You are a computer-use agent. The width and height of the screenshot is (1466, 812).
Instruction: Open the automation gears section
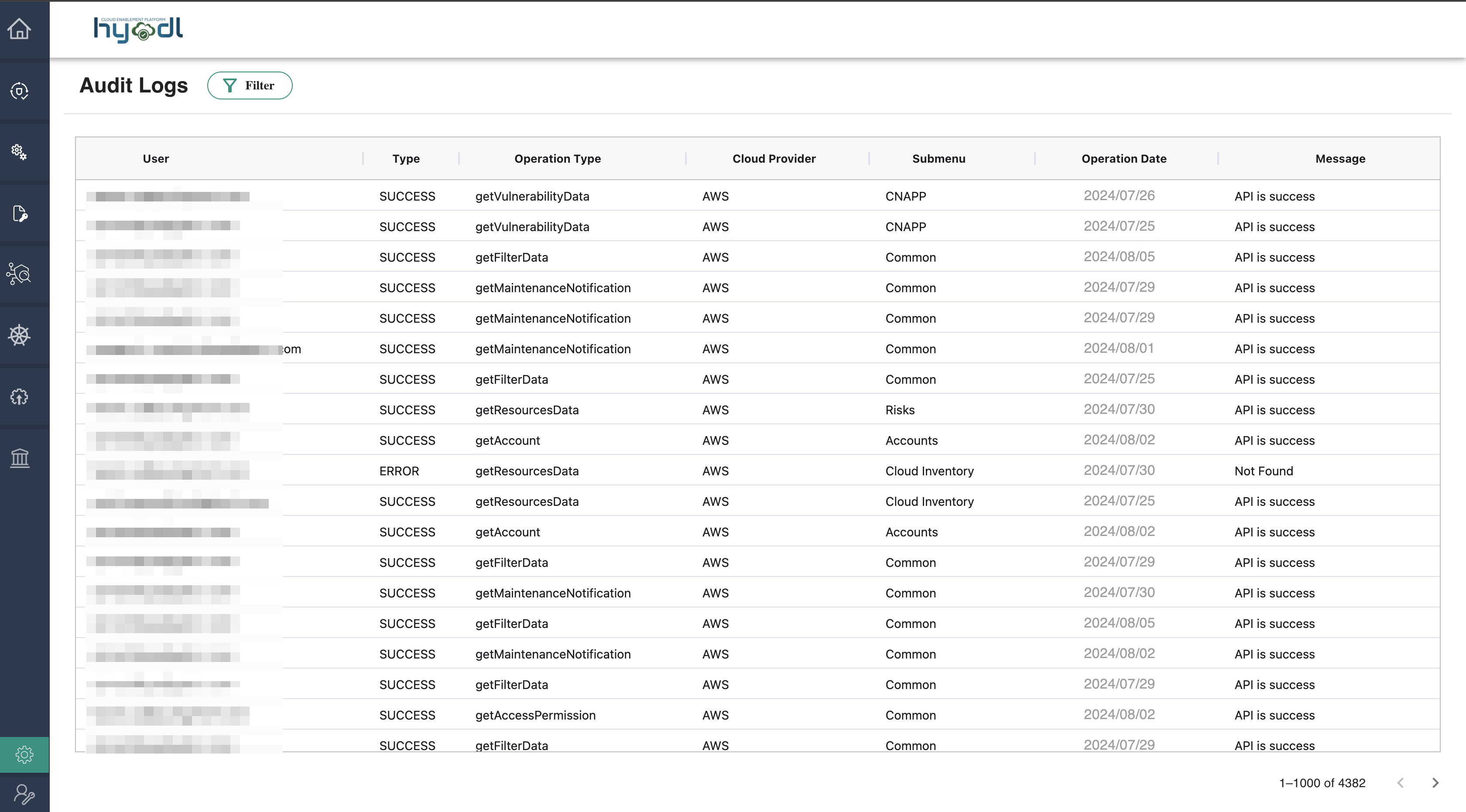(x=20, y=152)
